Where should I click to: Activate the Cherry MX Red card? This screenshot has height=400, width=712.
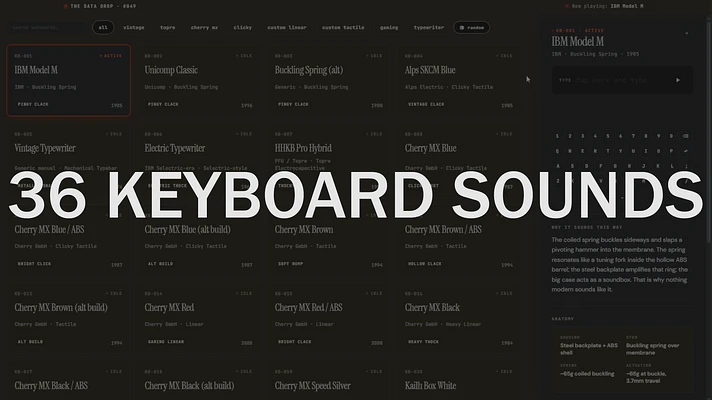pos(198,318)
